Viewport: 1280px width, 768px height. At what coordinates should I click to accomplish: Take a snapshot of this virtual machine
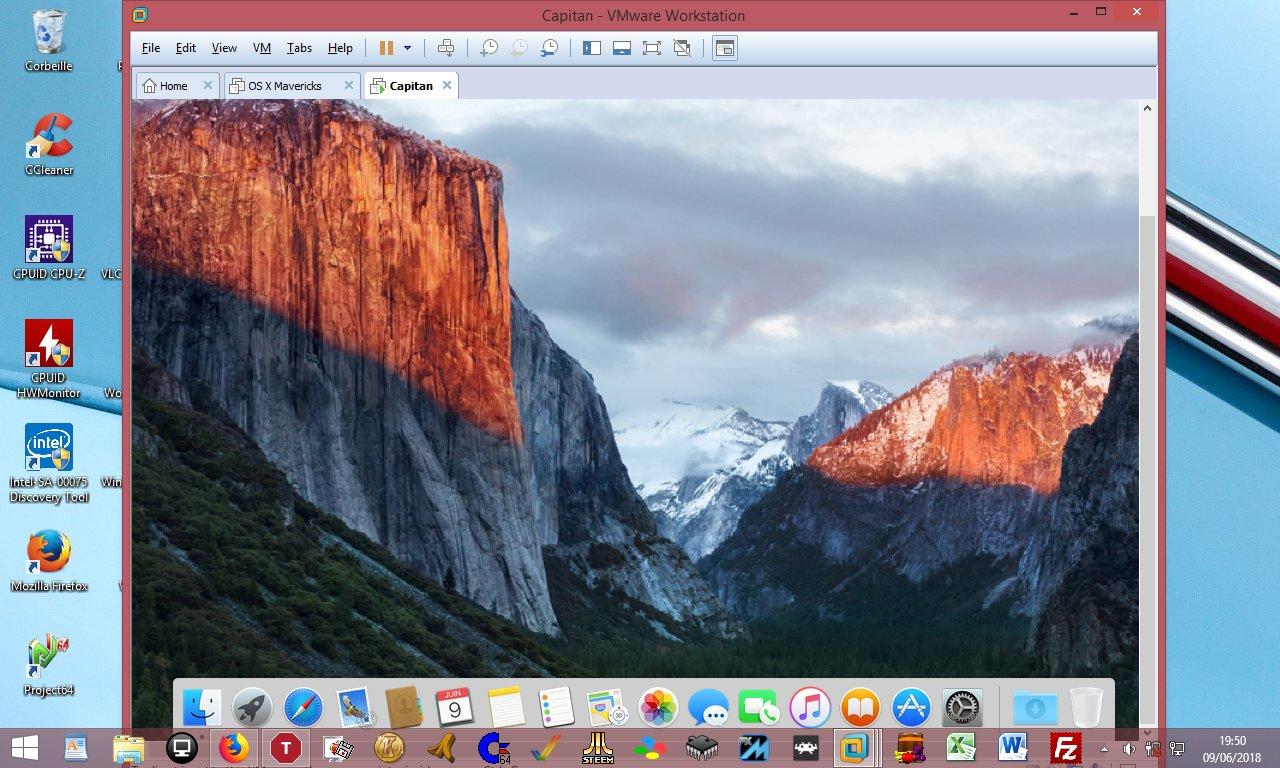489,48
